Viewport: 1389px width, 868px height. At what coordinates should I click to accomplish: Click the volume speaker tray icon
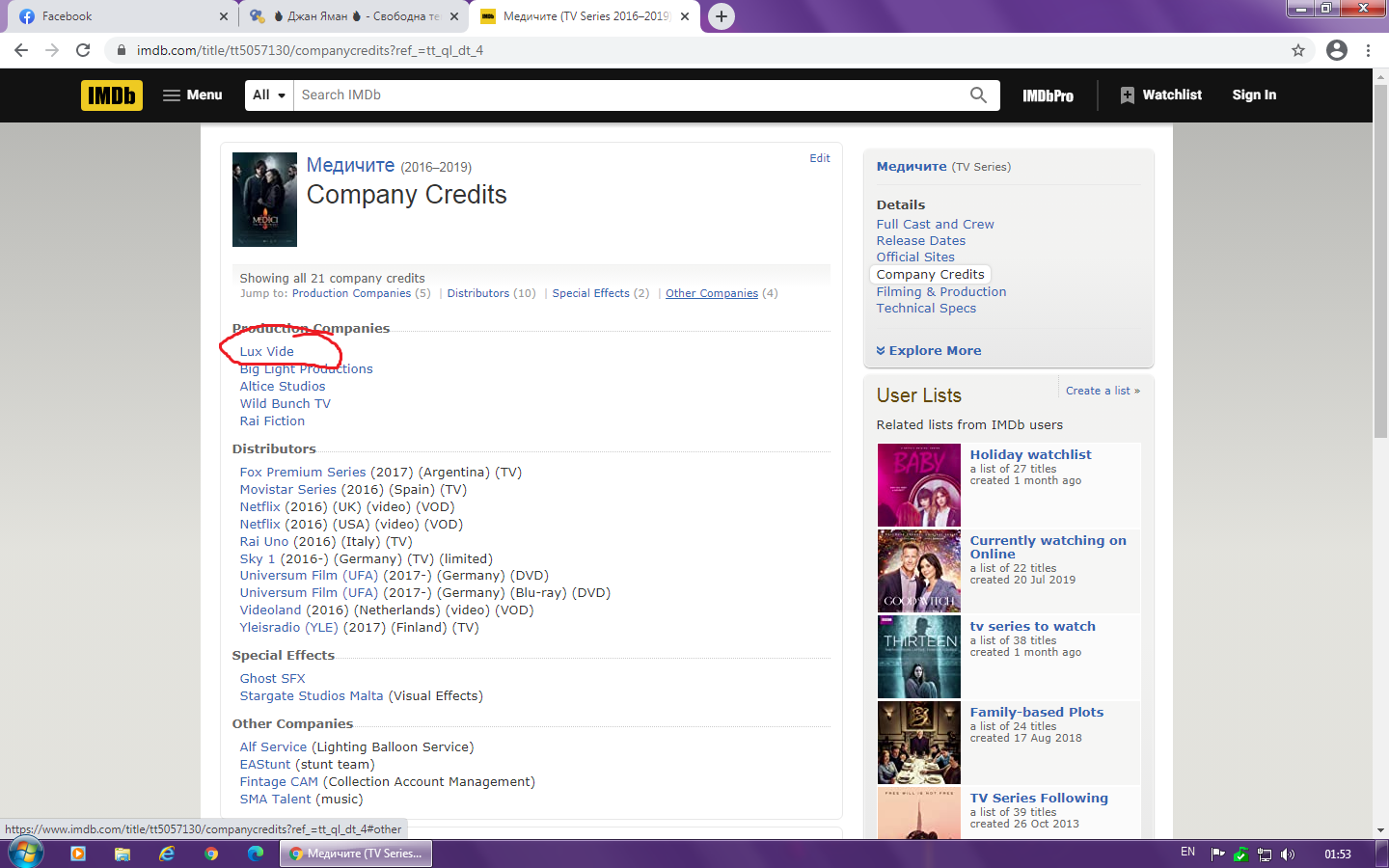(1287, 854)
